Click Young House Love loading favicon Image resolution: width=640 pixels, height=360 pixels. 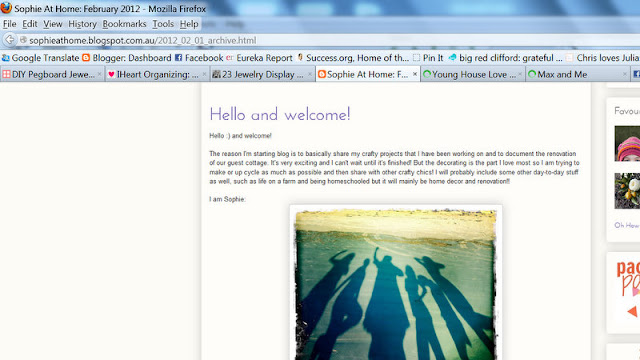point(427,74)
